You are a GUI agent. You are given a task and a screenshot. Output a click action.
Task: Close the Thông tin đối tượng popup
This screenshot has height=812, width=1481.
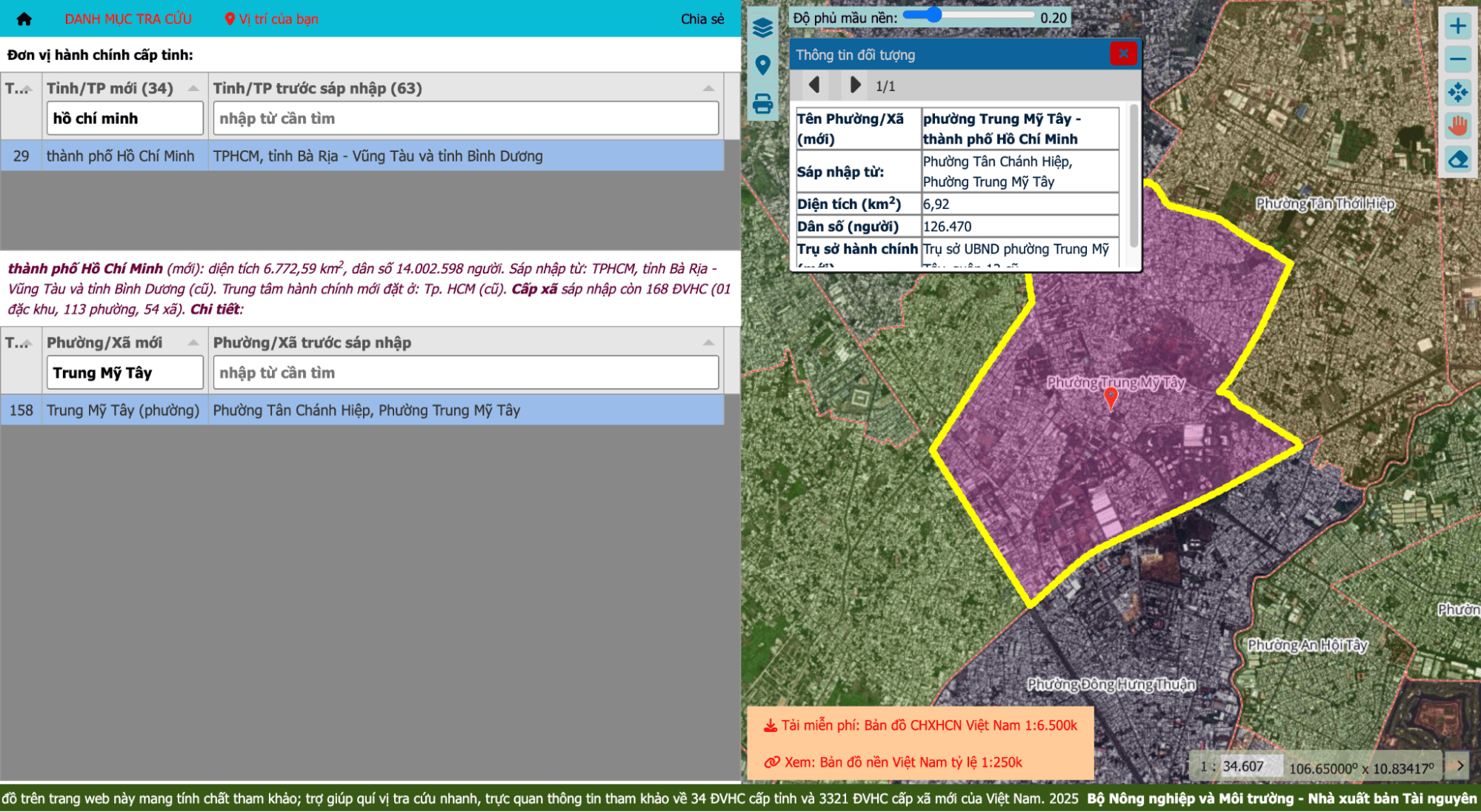click(x=1122, y=53)
